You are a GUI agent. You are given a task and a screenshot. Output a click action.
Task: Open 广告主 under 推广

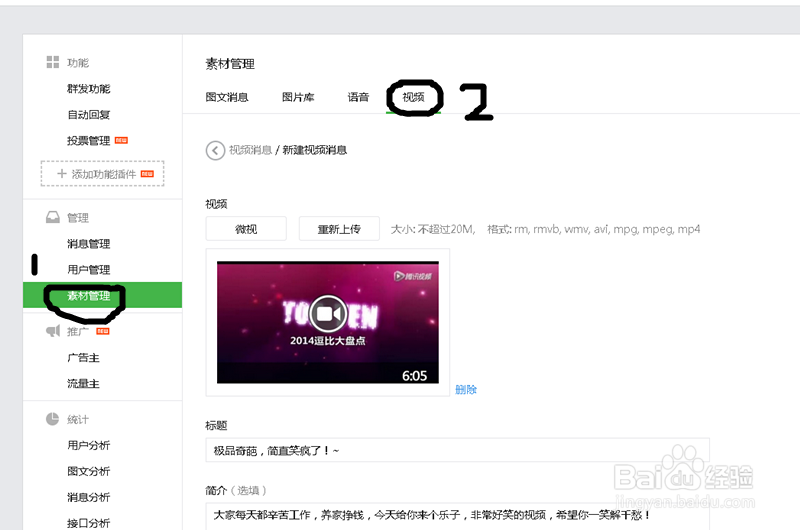click(83, 358)
